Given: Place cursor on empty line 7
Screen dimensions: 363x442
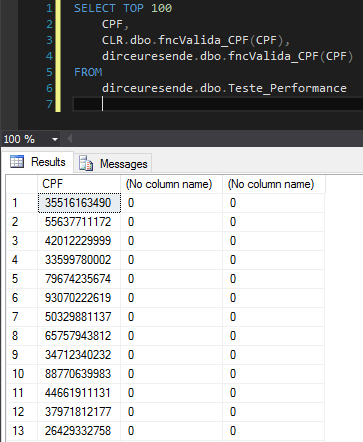Looking at the screenshot, I should 217,104.
